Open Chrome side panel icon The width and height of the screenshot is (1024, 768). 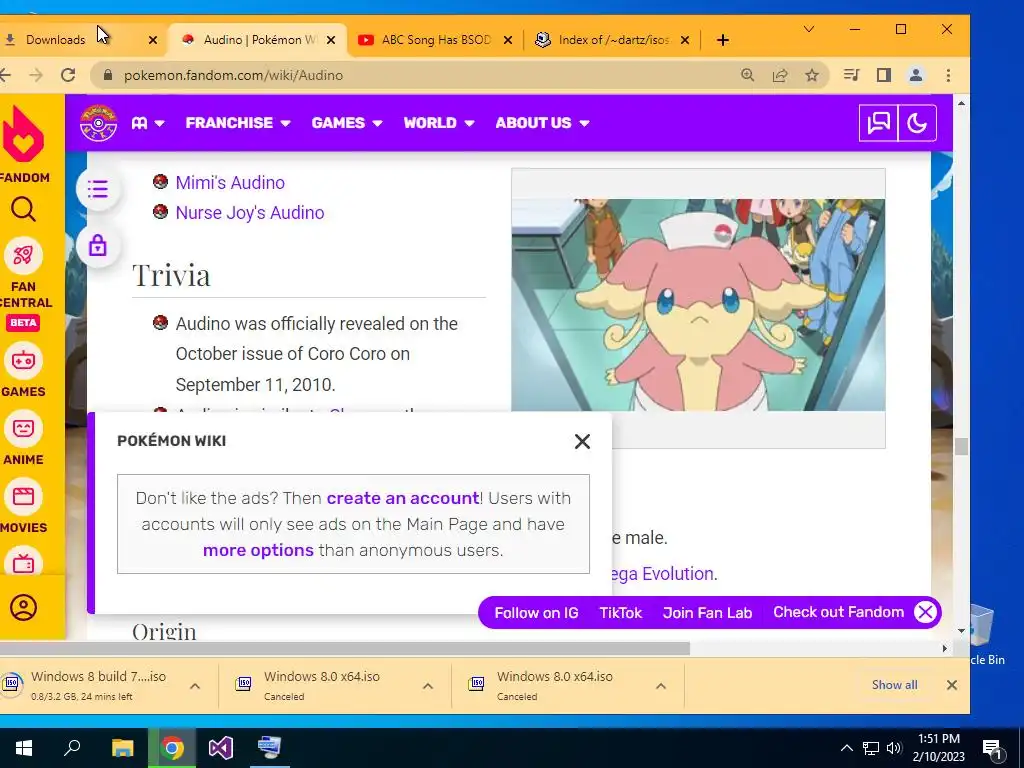tap(884, 75)
